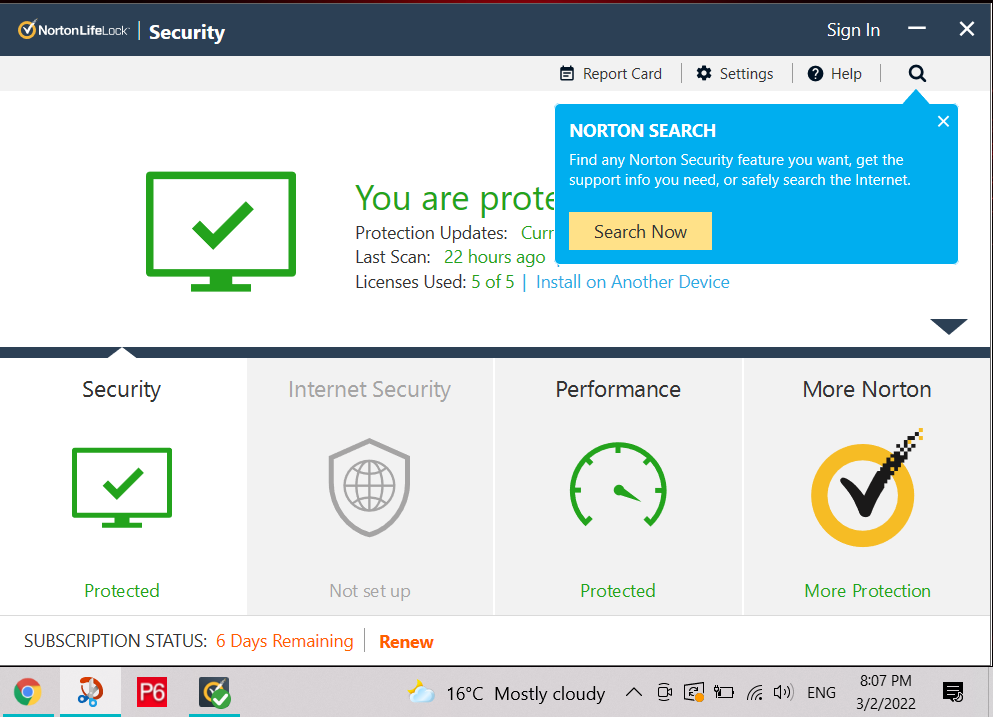This screenshot has height=717, width=993.
Task: Open the red P6 taskbar app
Action: click(x=152, y=692)
